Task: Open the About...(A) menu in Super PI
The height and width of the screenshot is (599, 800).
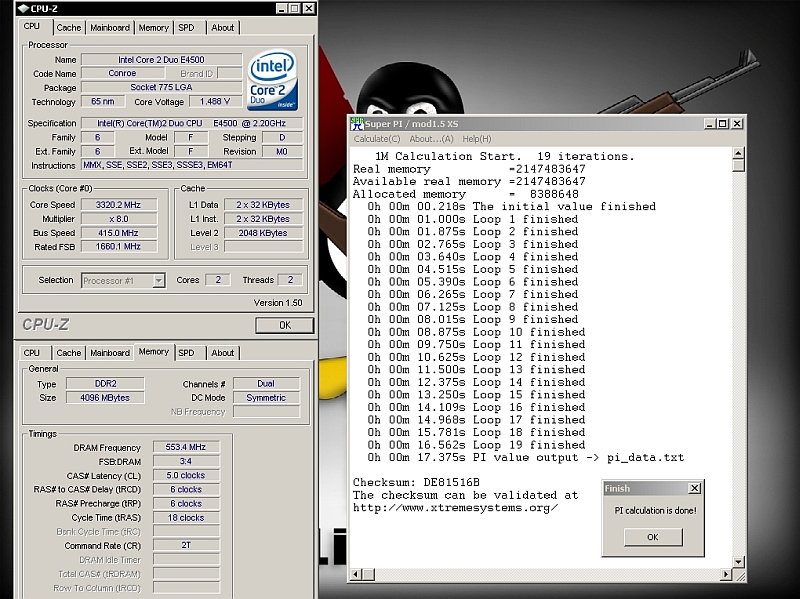Action: pos(431,139)
